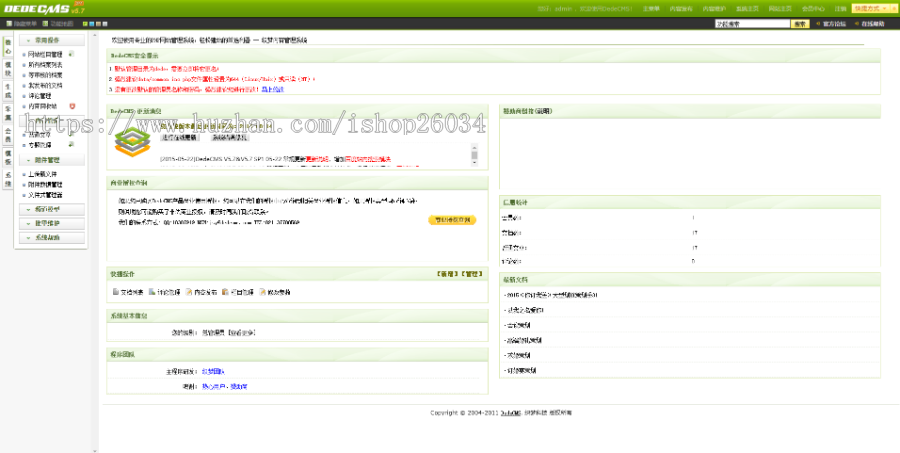900x453 pixels.
Task: Open 内容发布 in the top navigation
Action: (x=681, y=9)
